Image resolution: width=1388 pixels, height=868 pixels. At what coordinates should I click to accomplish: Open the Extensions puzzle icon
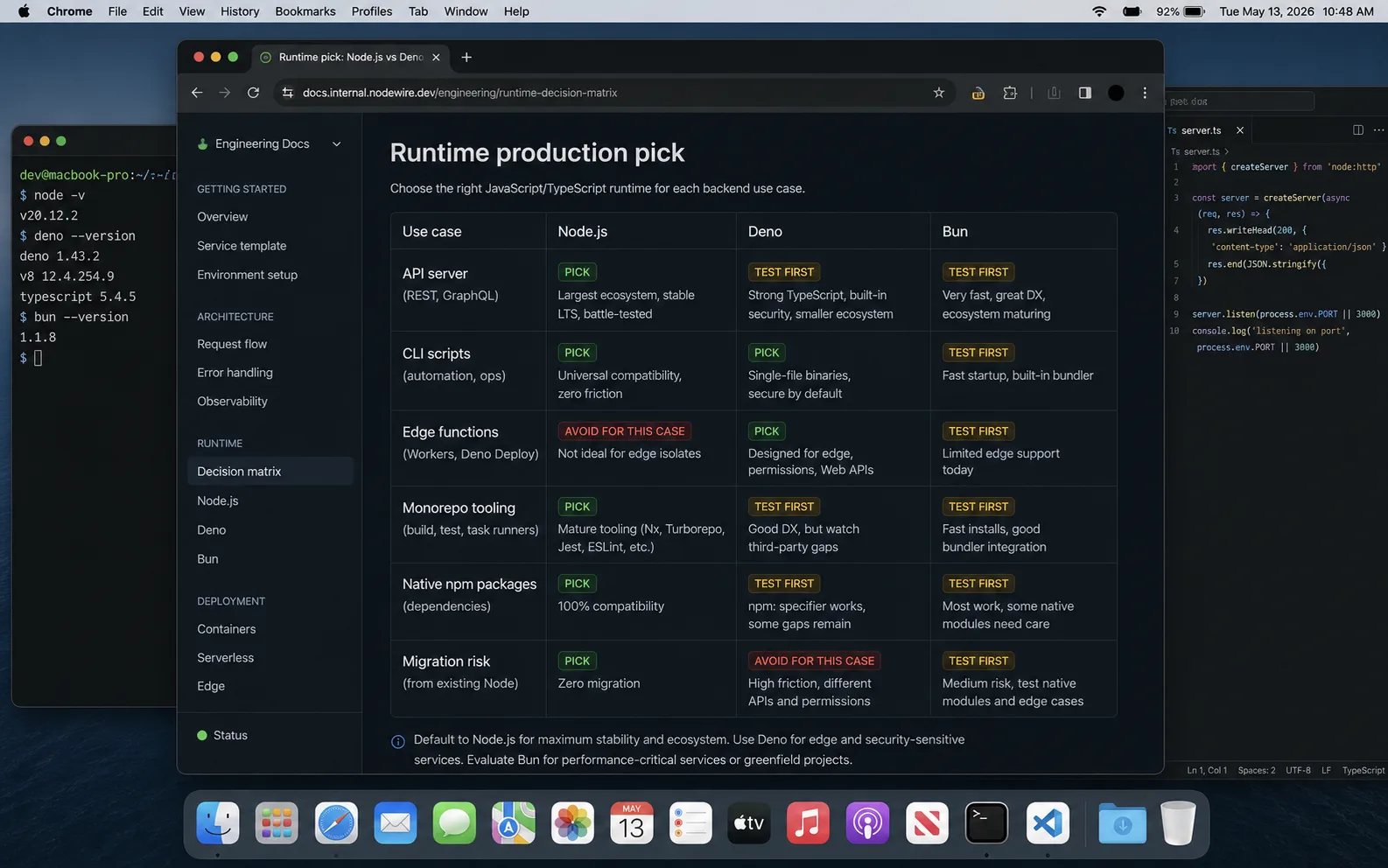point(1010,93)
